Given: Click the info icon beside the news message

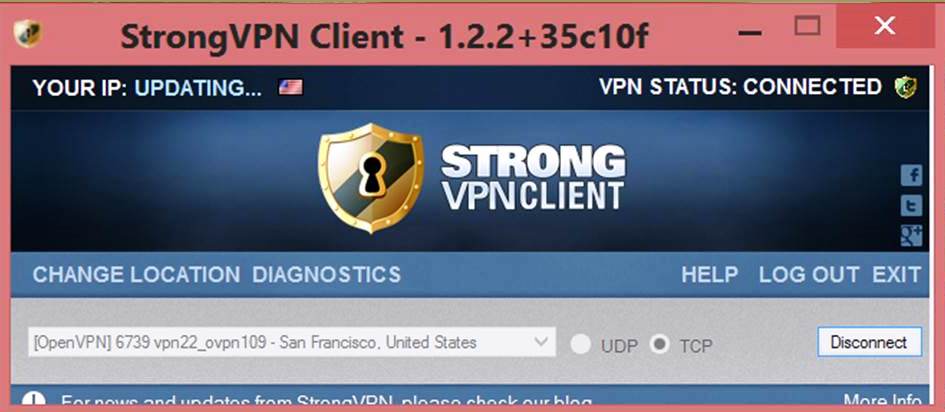Looking at the screenshot, I should pos(33,401).
